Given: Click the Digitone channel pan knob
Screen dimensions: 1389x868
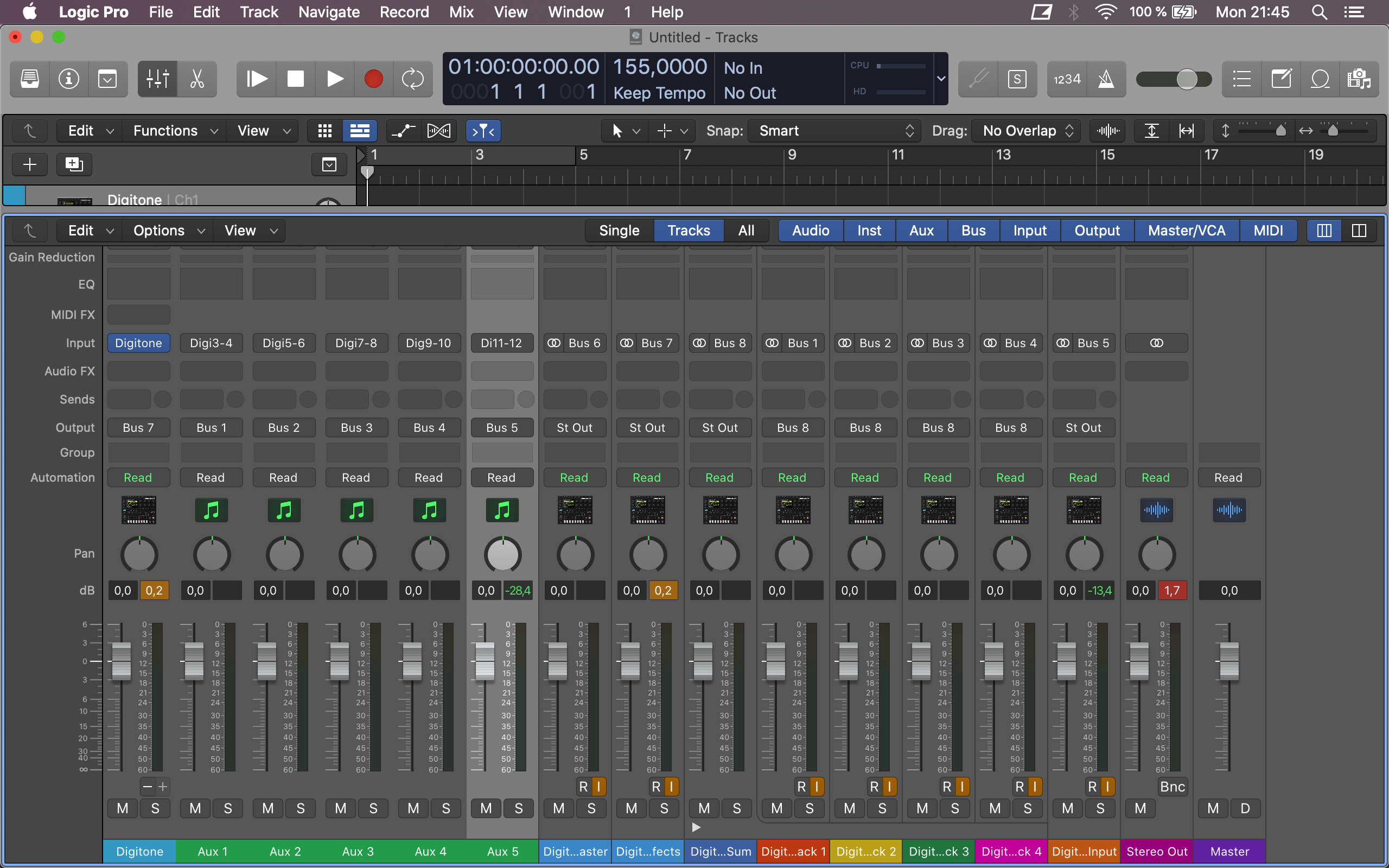Looking at the screenshot, I should click(139, 554).
